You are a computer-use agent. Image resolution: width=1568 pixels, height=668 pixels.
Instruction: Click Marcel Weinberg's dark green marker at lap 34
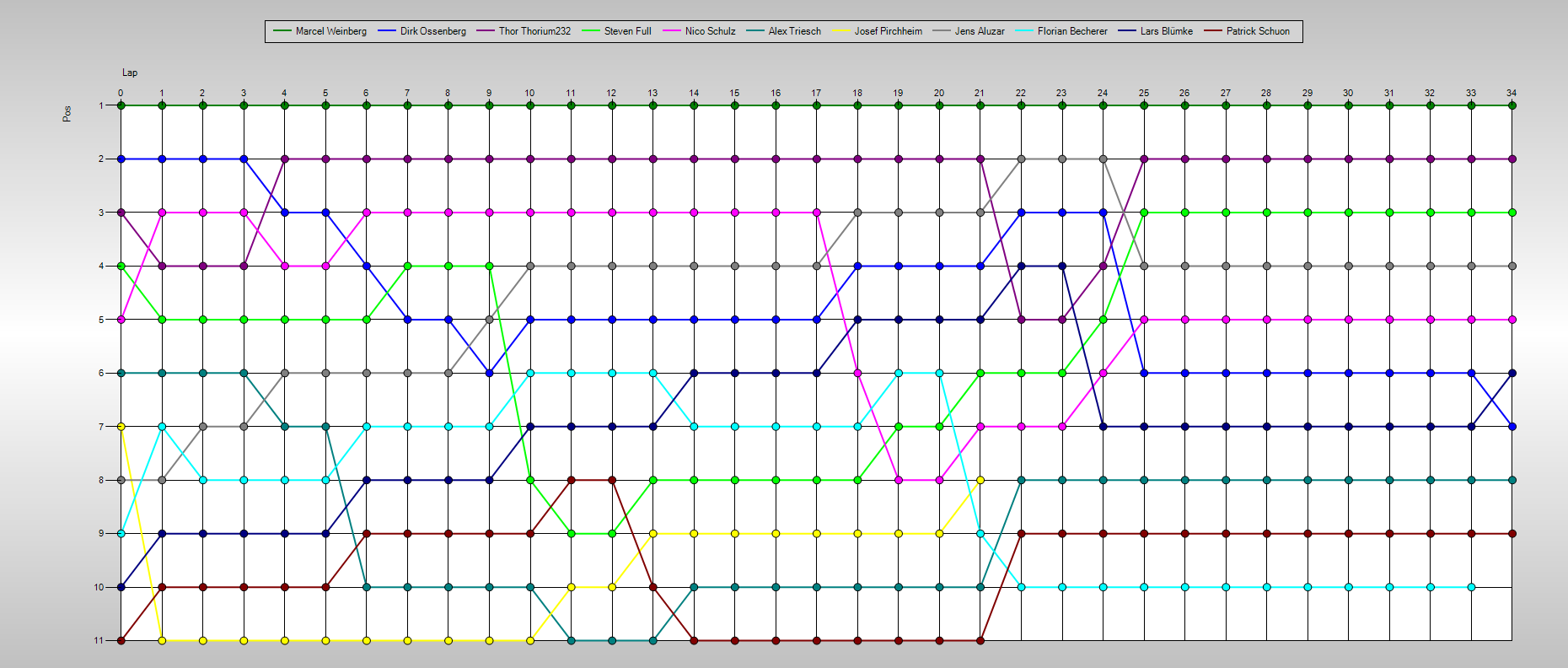pyautogui.click(x=1512, y=105)
